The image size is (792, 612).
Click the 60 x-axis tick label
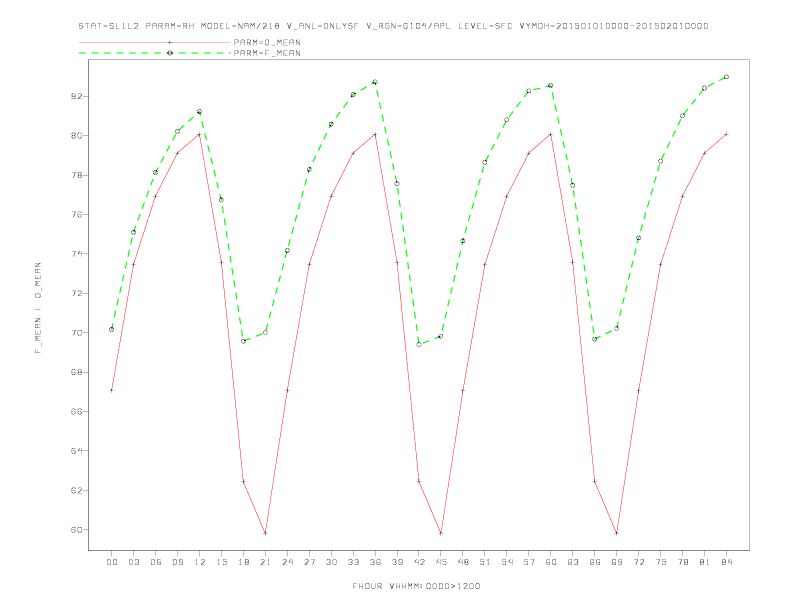(551, 562)
